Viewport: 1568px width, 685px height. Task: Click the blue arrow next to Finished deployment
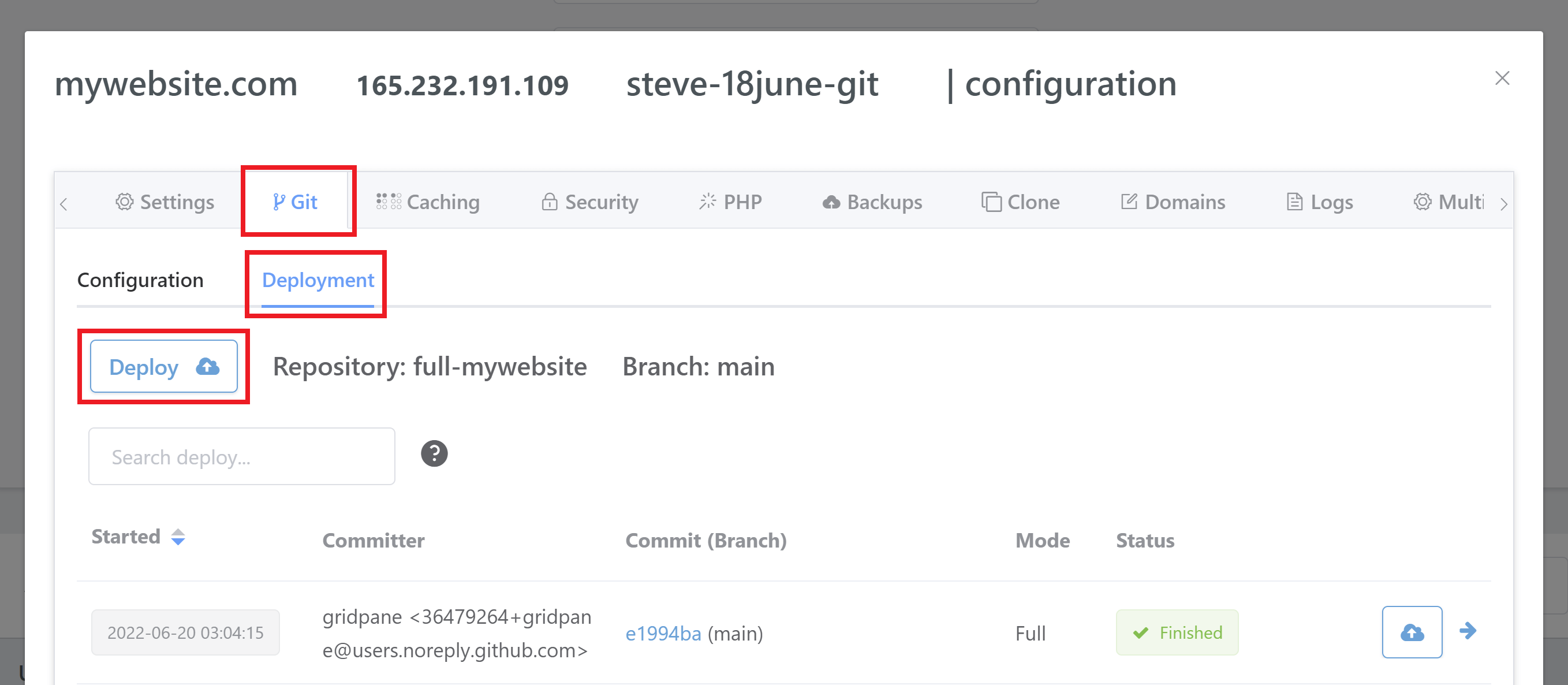click(1468, 631)
